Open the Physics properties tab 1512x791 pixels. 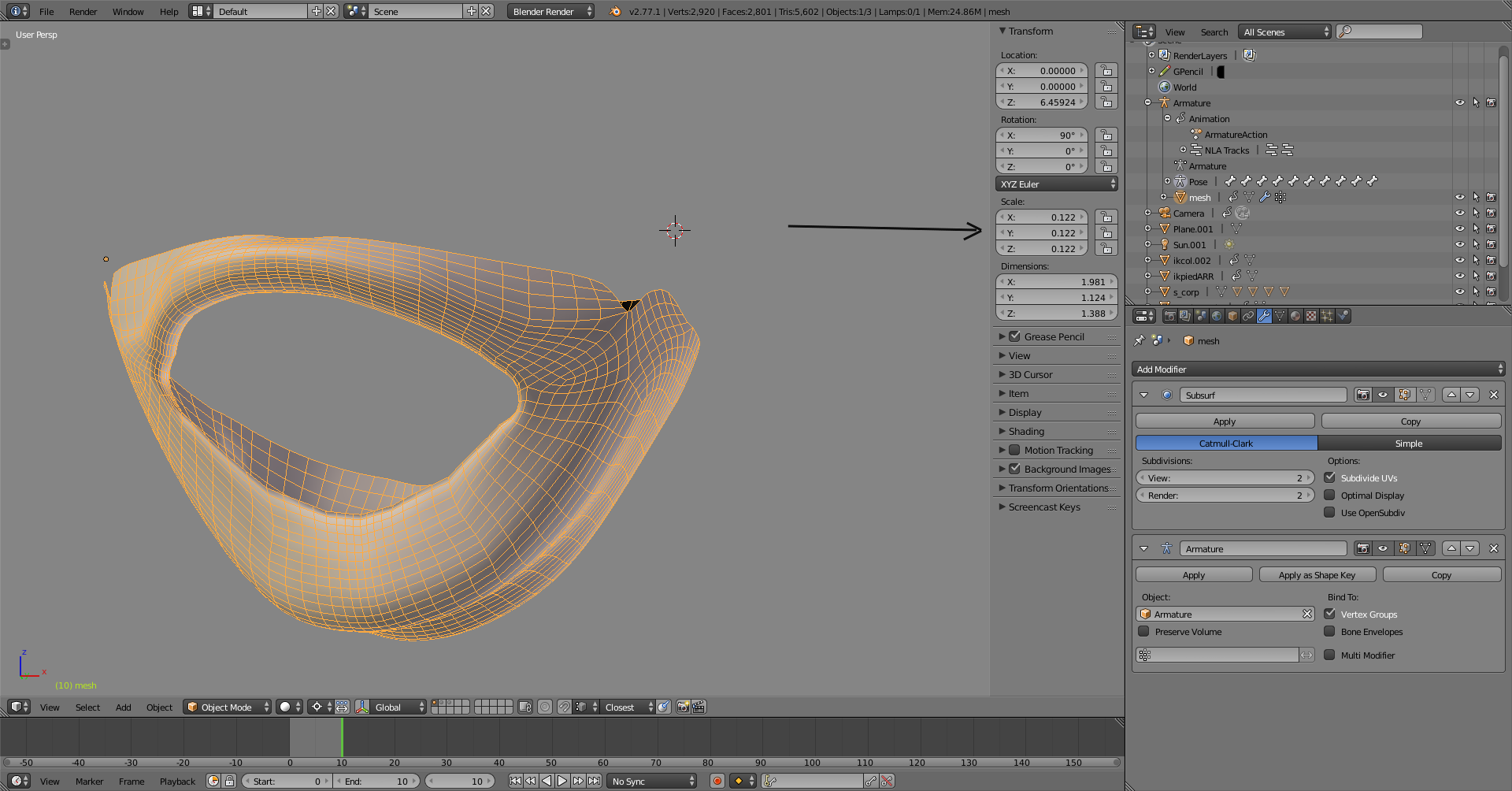point(1343,316)
